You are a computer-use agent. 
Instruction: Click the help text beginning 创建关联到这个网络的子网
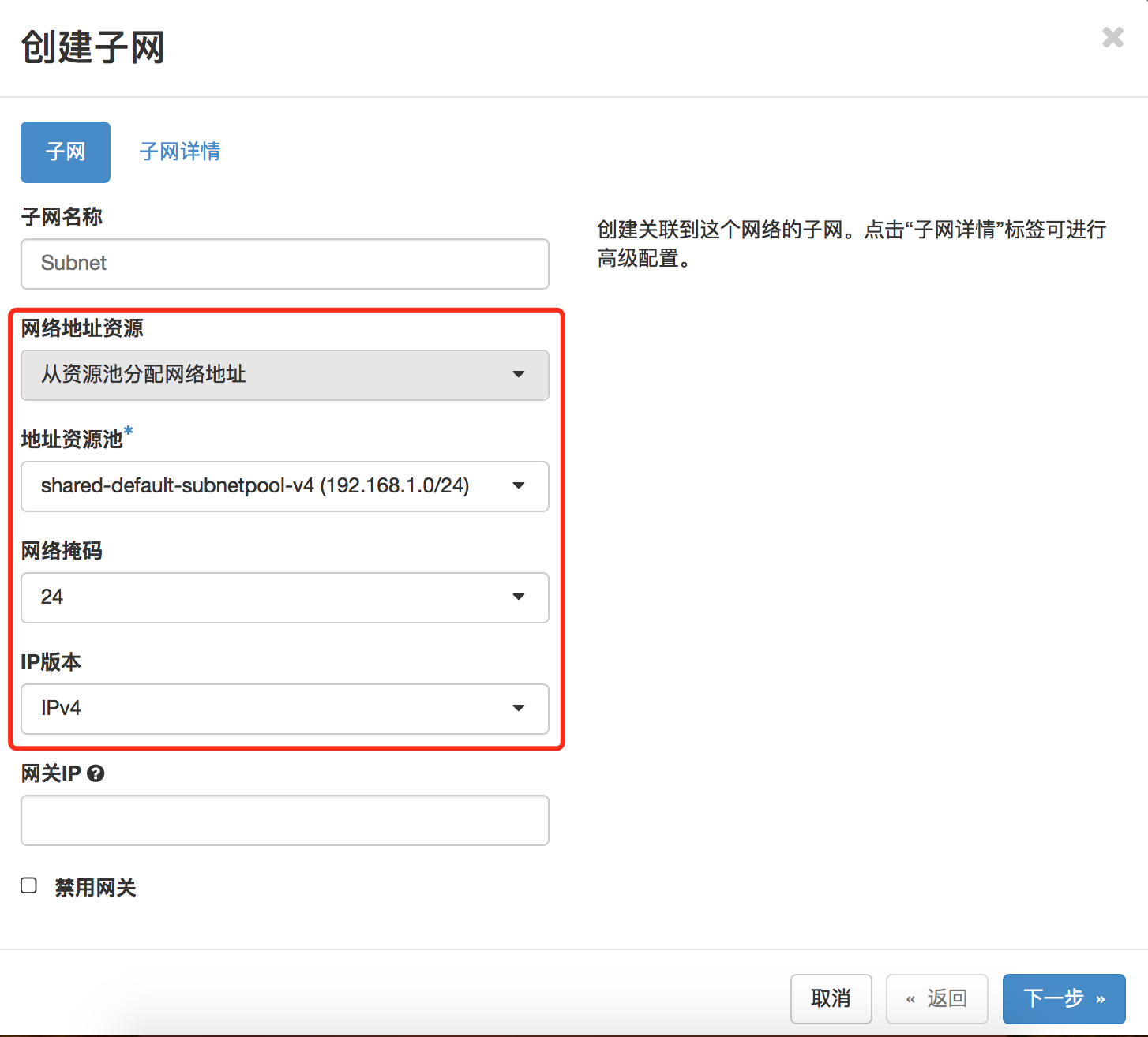(851, 244)
